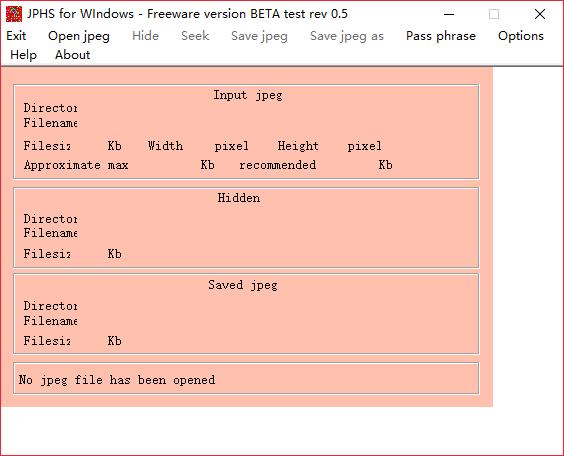The image size is (564, 456).
Task: Click the 'No jpeg file has been opened' status
Action: tap(117, 380)
